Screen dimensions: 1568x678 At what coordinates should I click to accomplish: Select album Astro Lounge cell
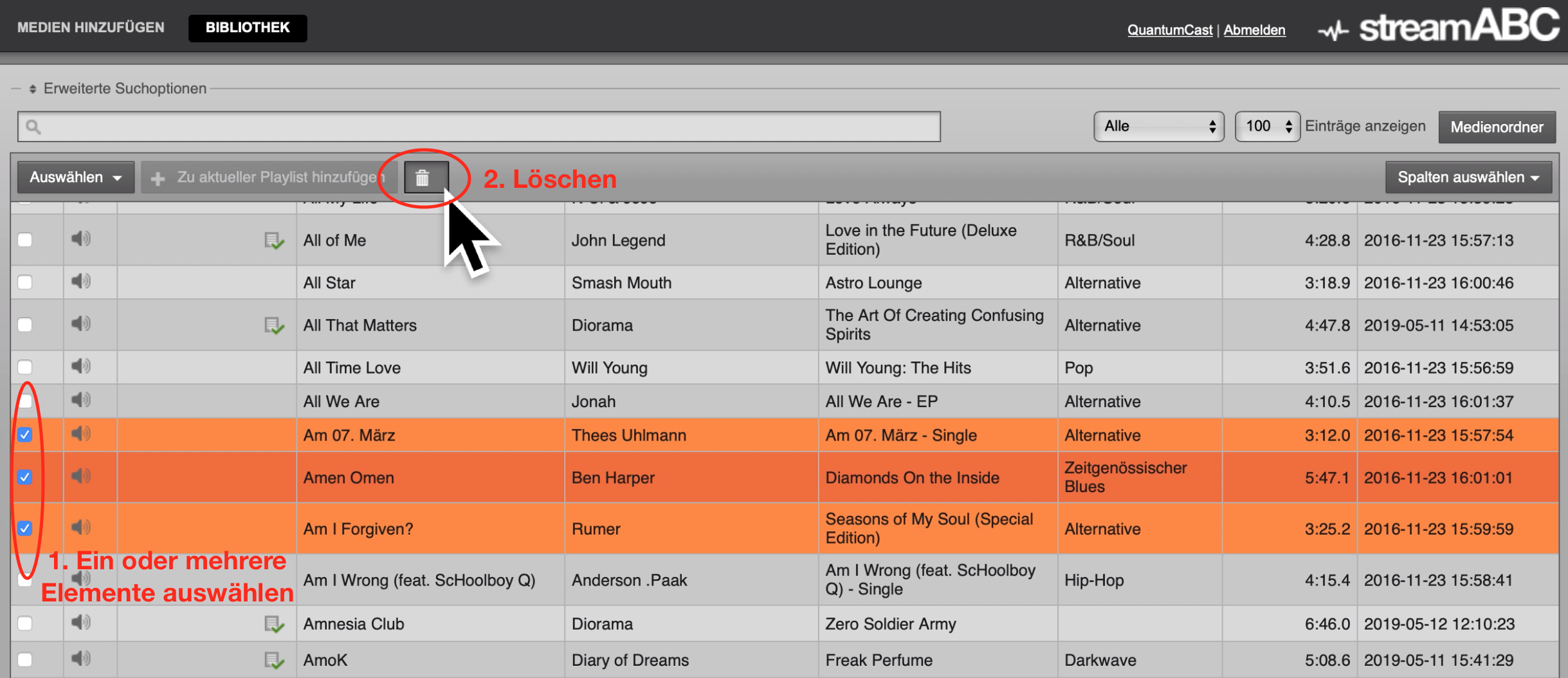(x=873, y=283)
